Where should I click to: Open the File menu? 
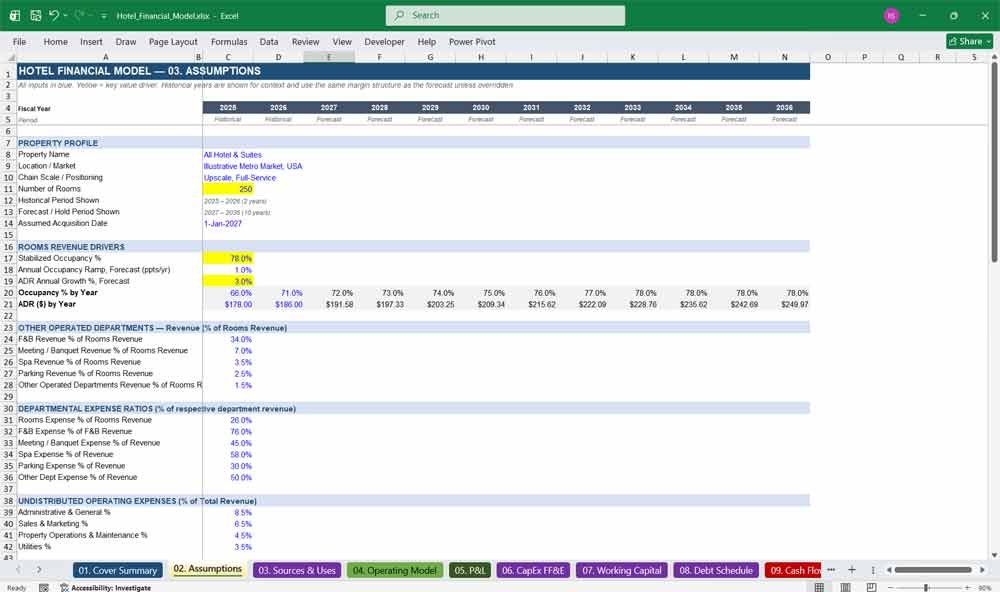tap(20, 41)
